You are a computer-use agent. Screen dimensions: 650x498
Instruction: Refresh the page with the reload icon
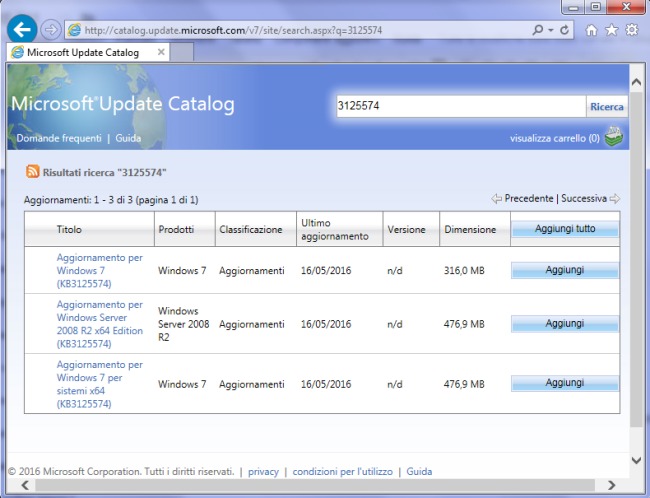[x=564, y=30]
